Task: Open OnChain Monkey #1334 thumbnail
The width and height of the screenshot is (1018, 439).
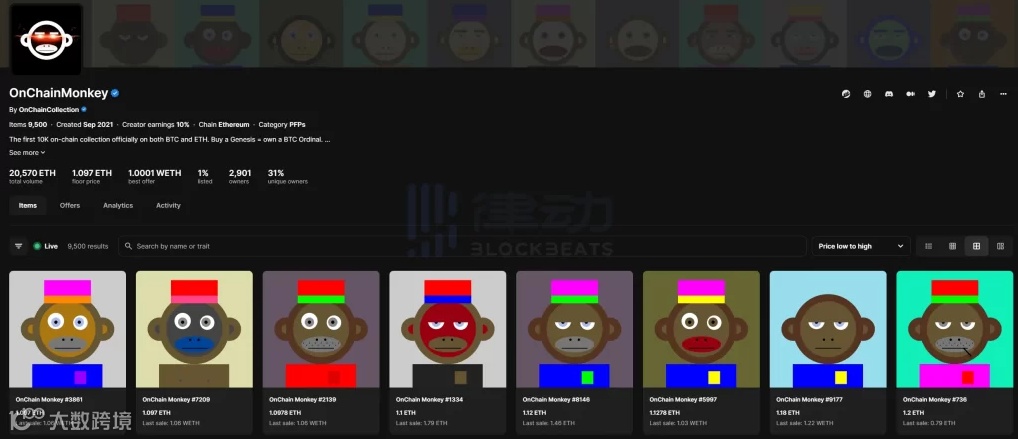Action: pos(447,329)
